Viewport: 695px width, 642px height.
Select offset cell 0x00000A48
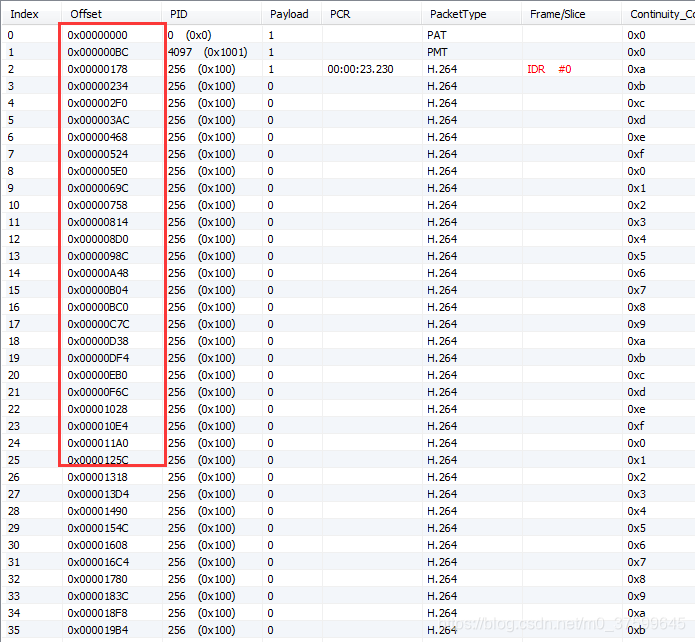tap(98, 273)
